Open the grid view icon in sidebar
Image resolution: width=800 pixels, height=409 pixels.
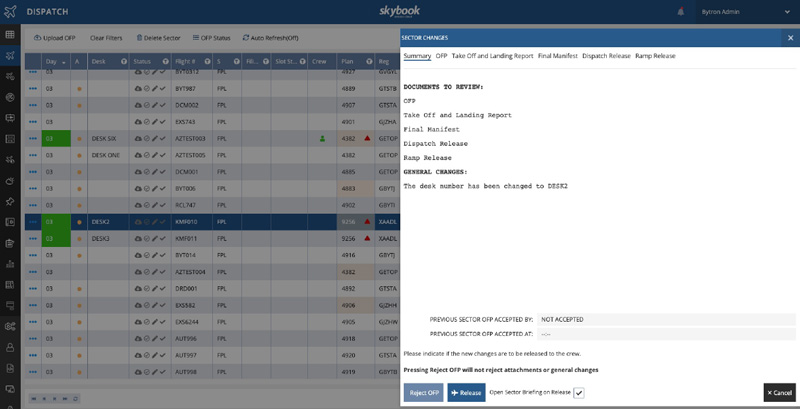10,35
